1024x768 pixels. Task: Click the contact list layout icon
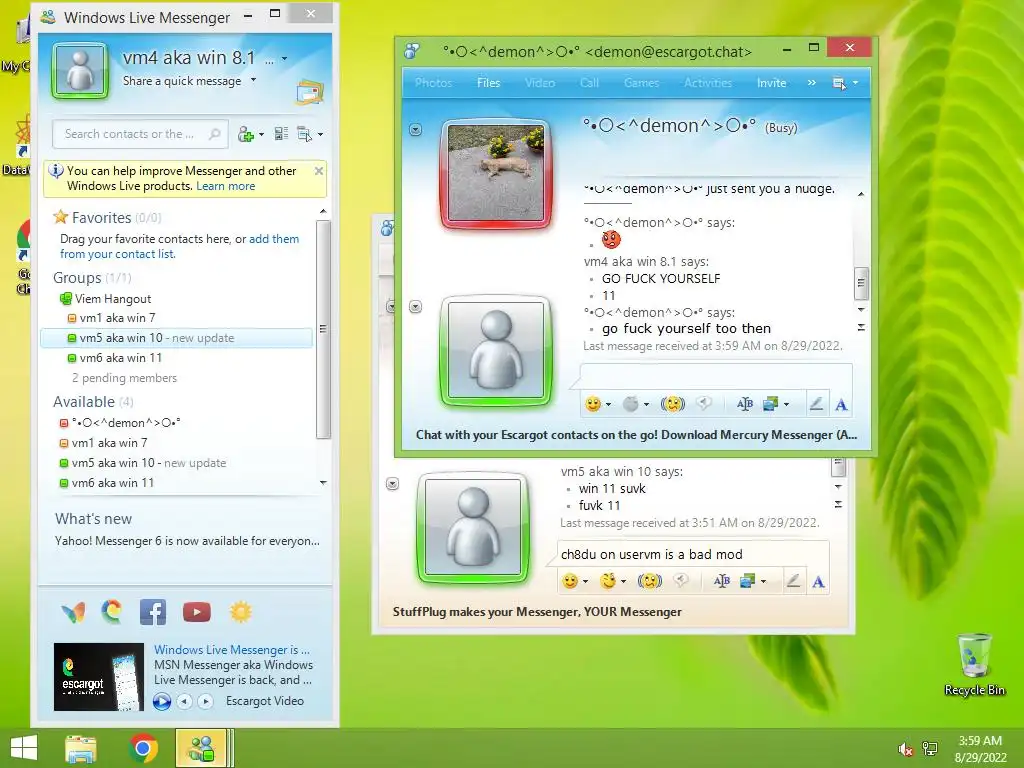tap(281, 134)
